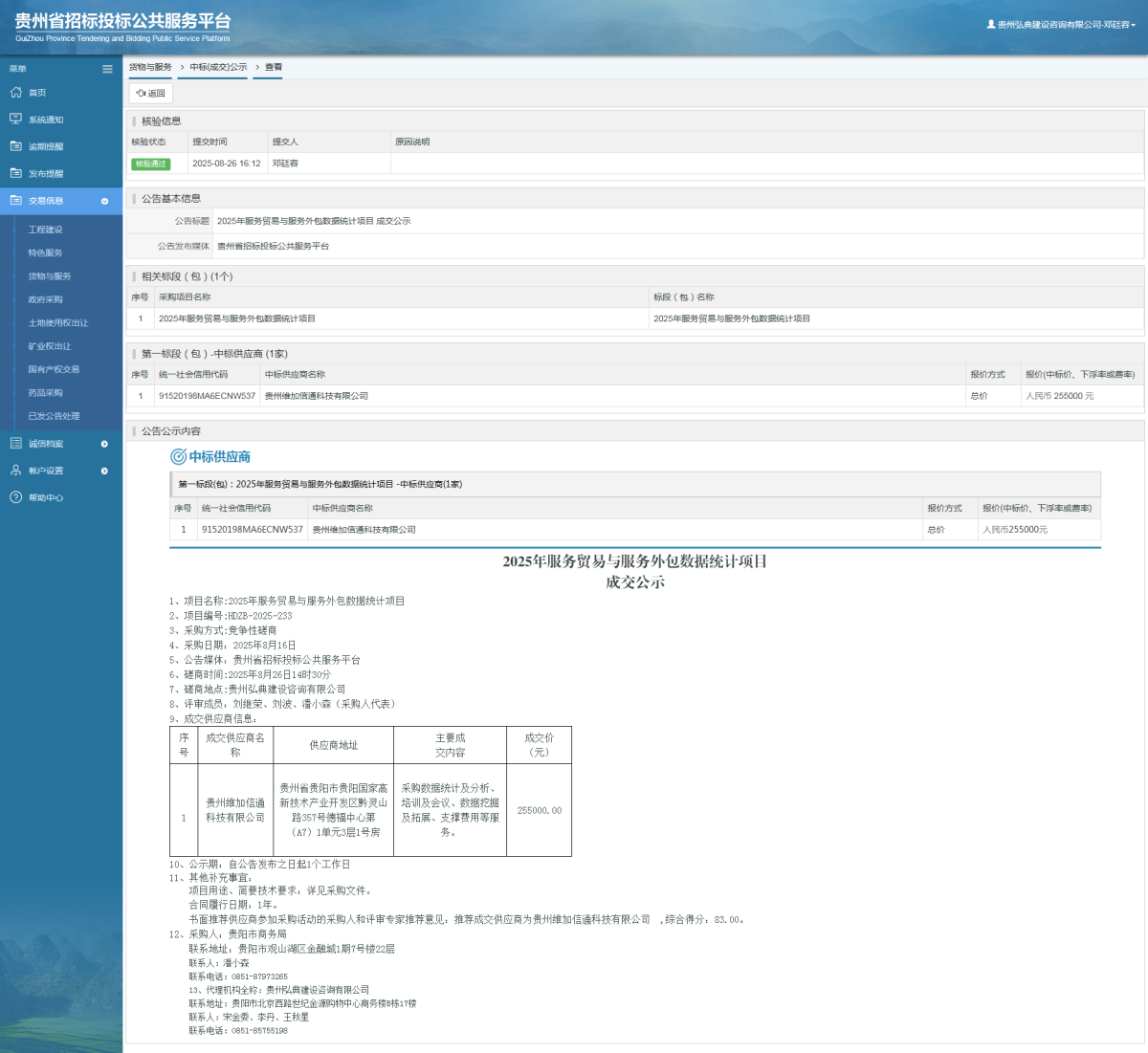Click the green 核验通过 status badge
This screenshot has width=1148, height=1053.
pyautogui.click(x=150, y=164)
